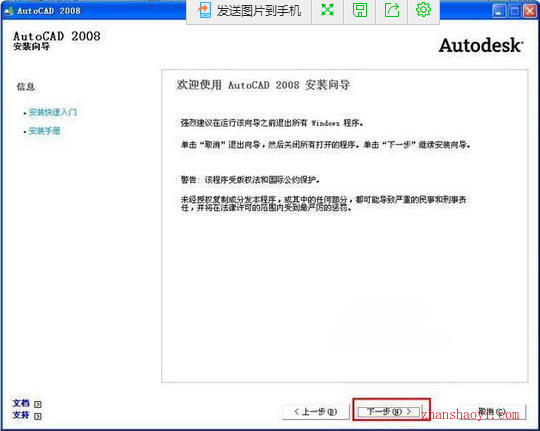Click the AutoCAD 2008 title bar icon

click(x=8, y=11)
